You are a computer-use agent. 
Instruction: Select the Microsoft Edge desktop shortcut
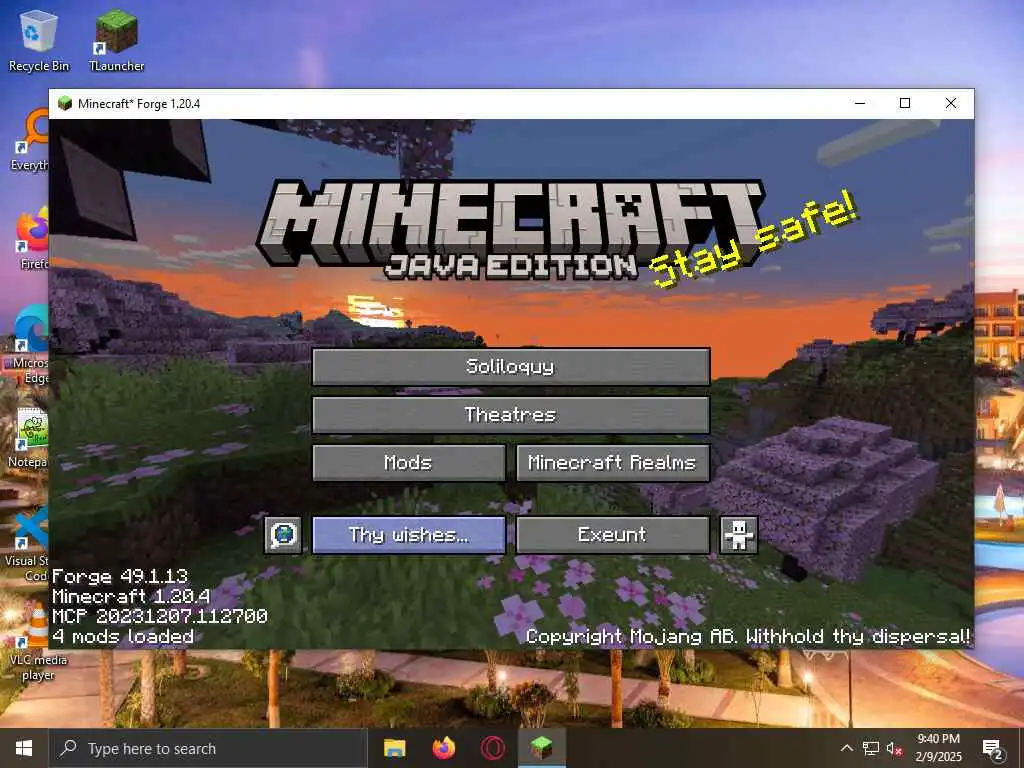click(31, 345)
